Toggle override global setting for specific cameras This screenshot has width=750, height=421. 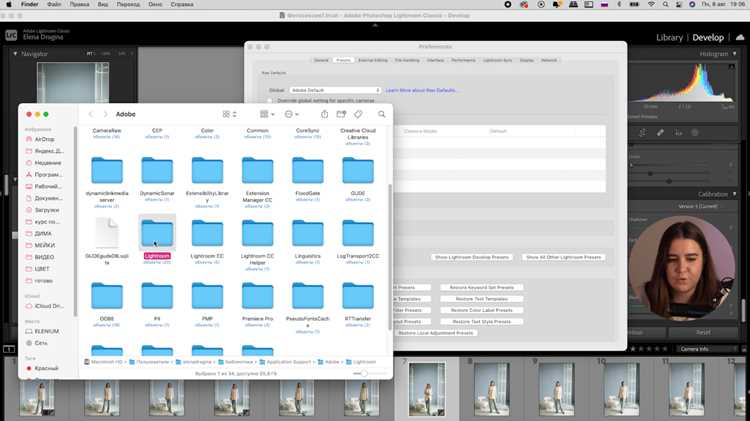(x=270, y=100)
